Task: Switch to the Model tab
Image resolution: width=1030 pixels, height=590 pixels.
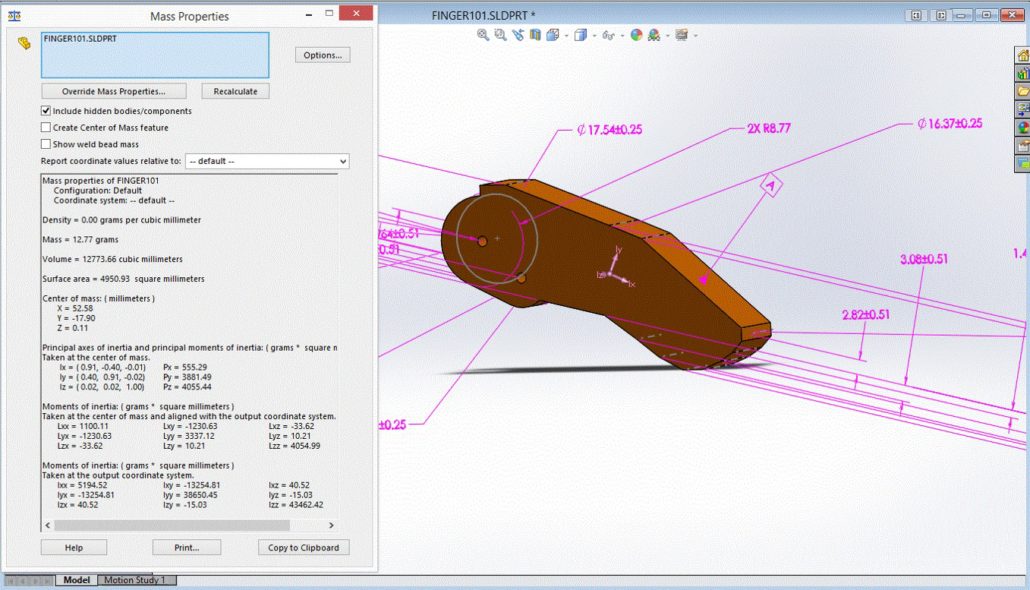Action: [76, 580]
